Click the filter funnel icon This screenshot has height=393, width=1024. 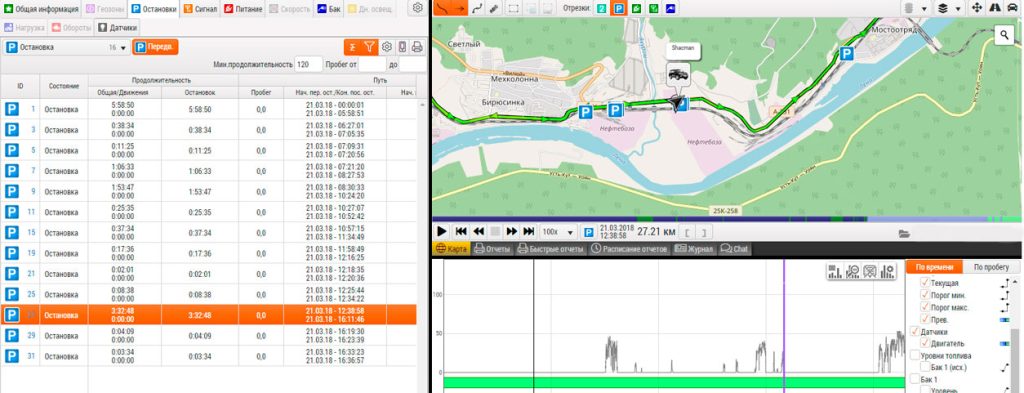[370, 47]
